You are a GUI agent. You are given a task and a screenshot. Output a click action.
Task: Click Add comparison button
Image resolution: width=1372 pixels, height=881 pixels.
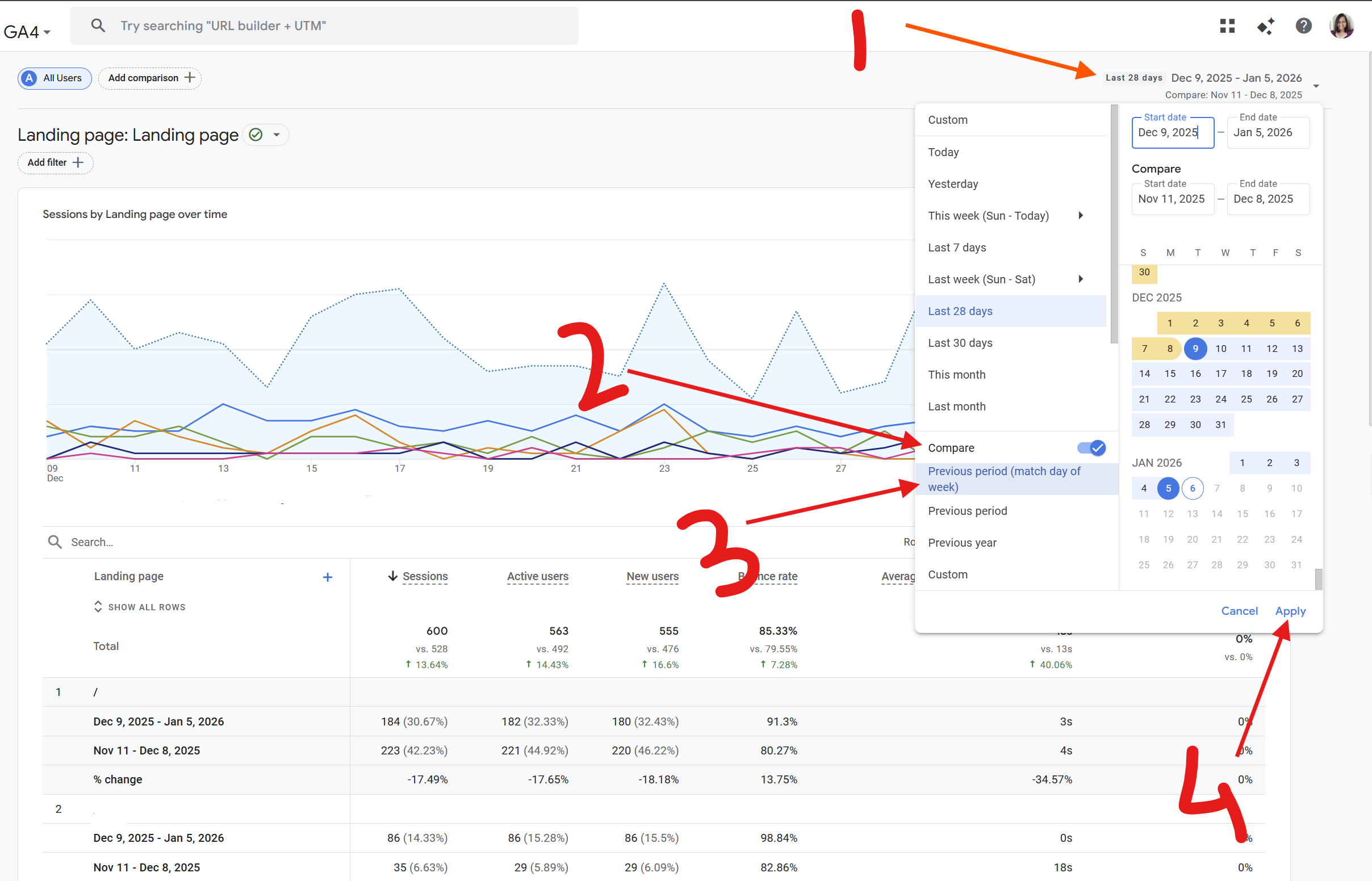[149, 78]
